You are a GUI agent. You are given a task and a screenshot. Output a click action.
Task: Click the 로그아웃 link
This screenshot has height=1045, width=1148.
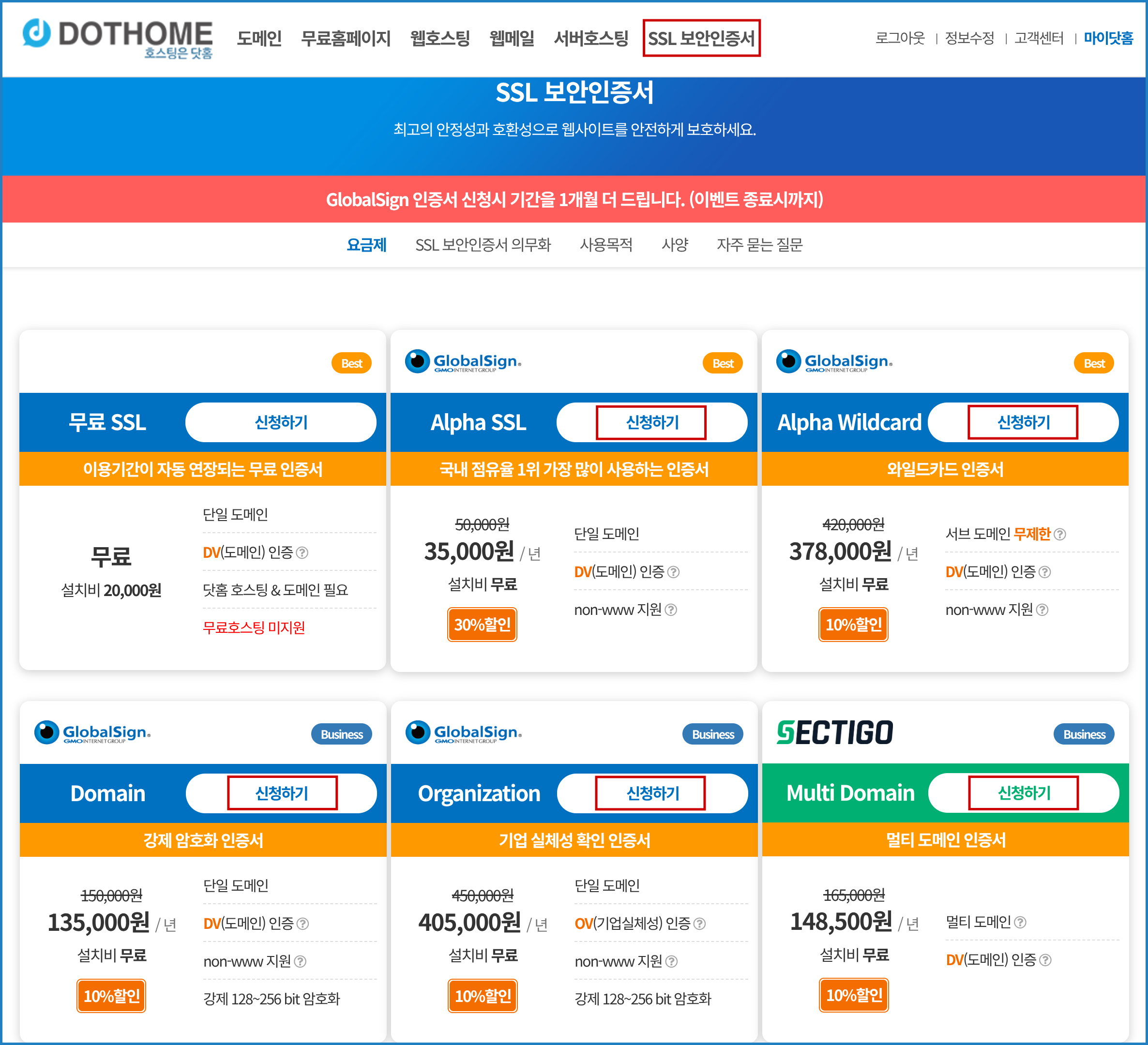coord(900,38)
